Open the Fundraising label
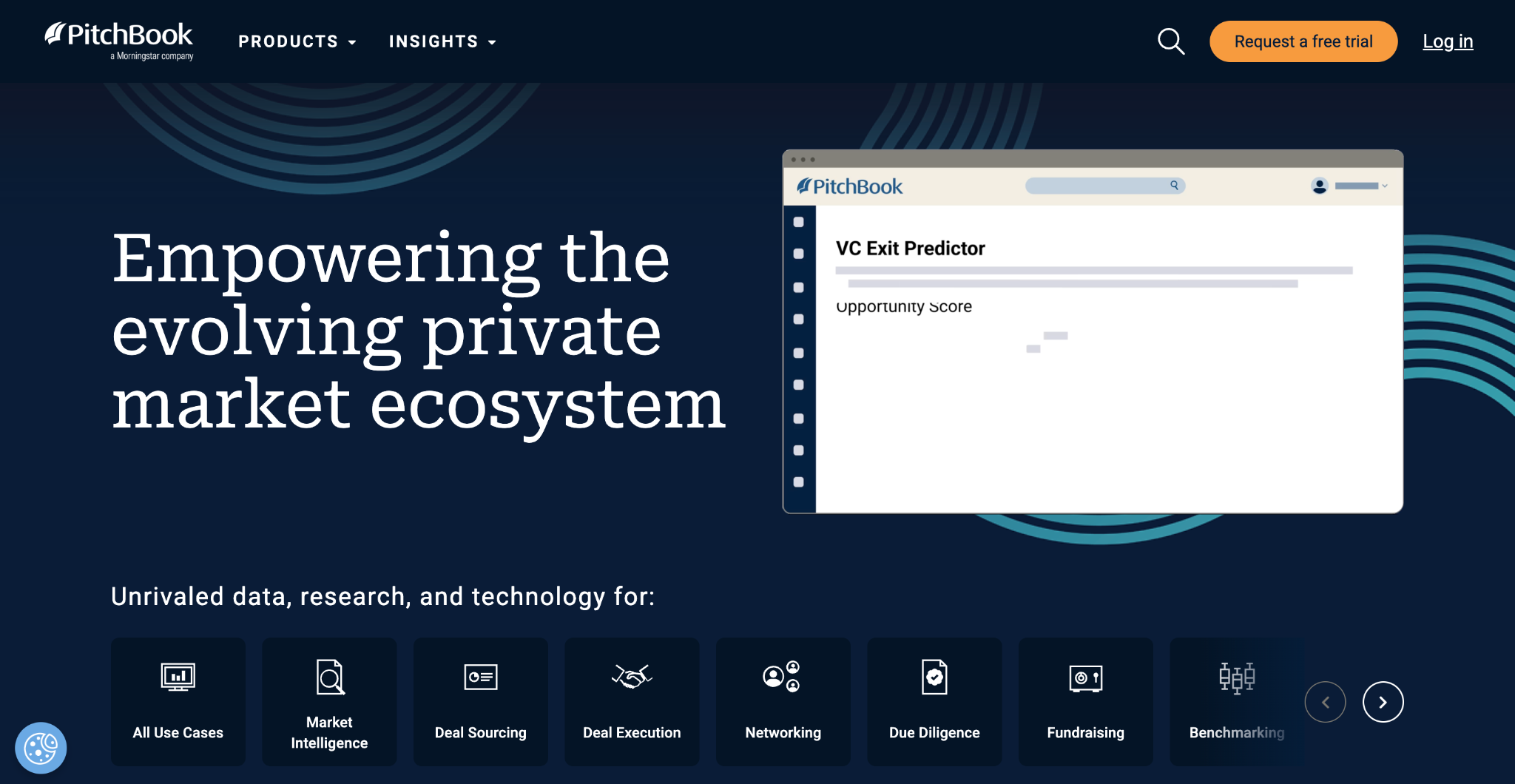This screenshot has height=784, width=1515. 1086,732
